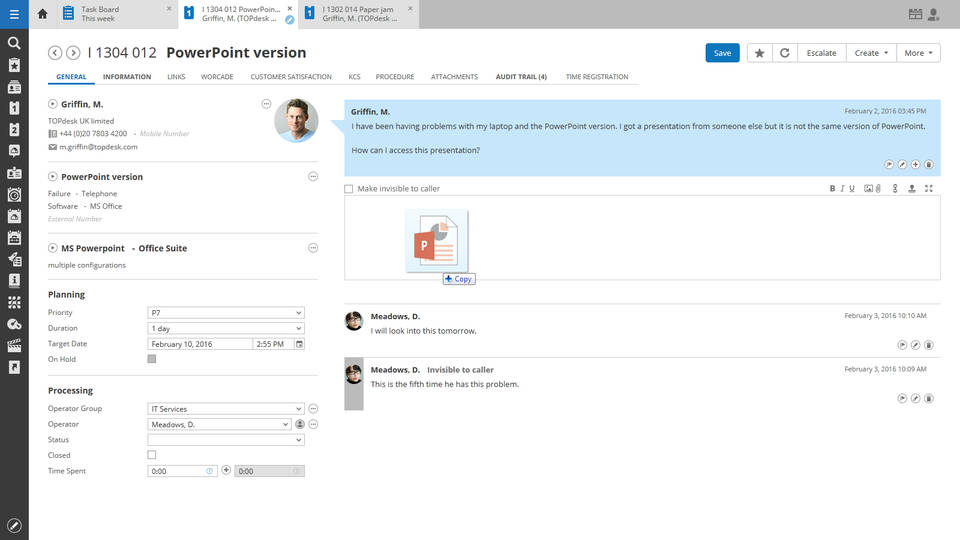The image size is (960, 540).
Task: Tick the Closed checkbox
Action: (x=152, y=455)
